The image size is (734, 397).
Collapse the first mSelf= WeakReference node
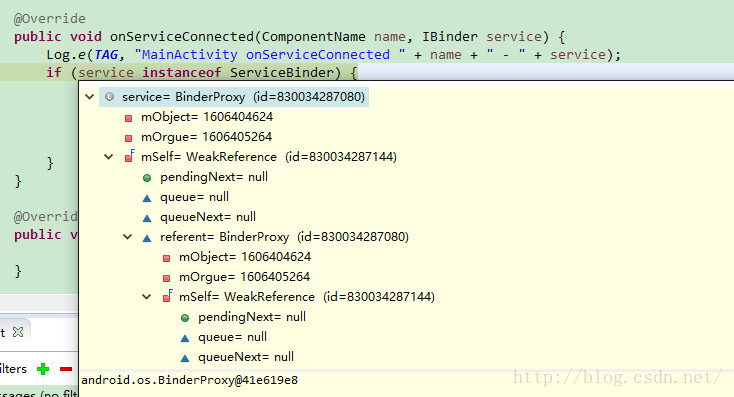pos(109,157)
